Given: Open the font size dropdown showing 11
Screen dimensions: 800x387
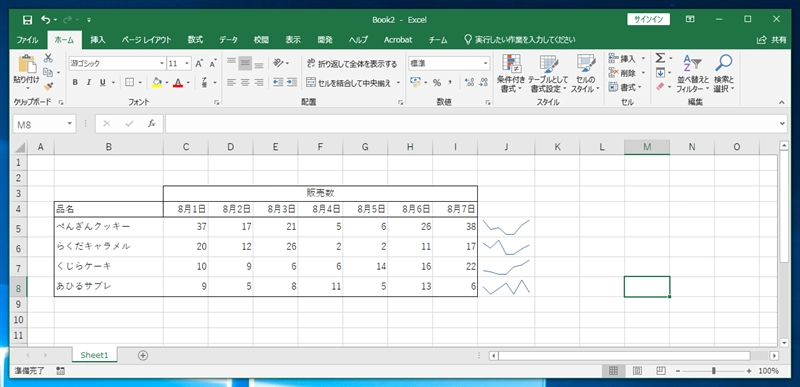Looking at the screenshot, I should (x=188, y=64).
